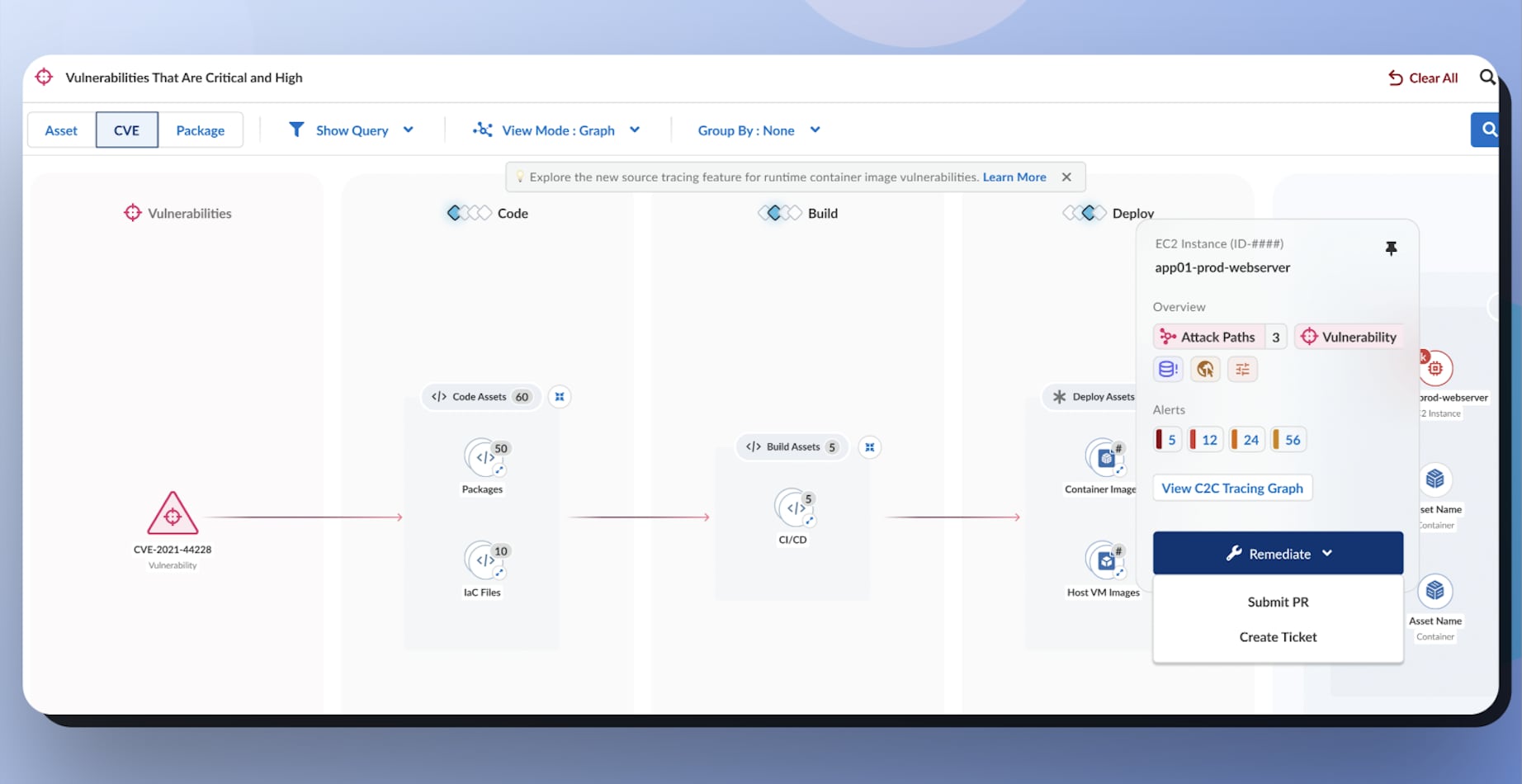Open the Vulnerability badge in Overview
This screenshot has width=1522, height=784.
point(1349,337)
